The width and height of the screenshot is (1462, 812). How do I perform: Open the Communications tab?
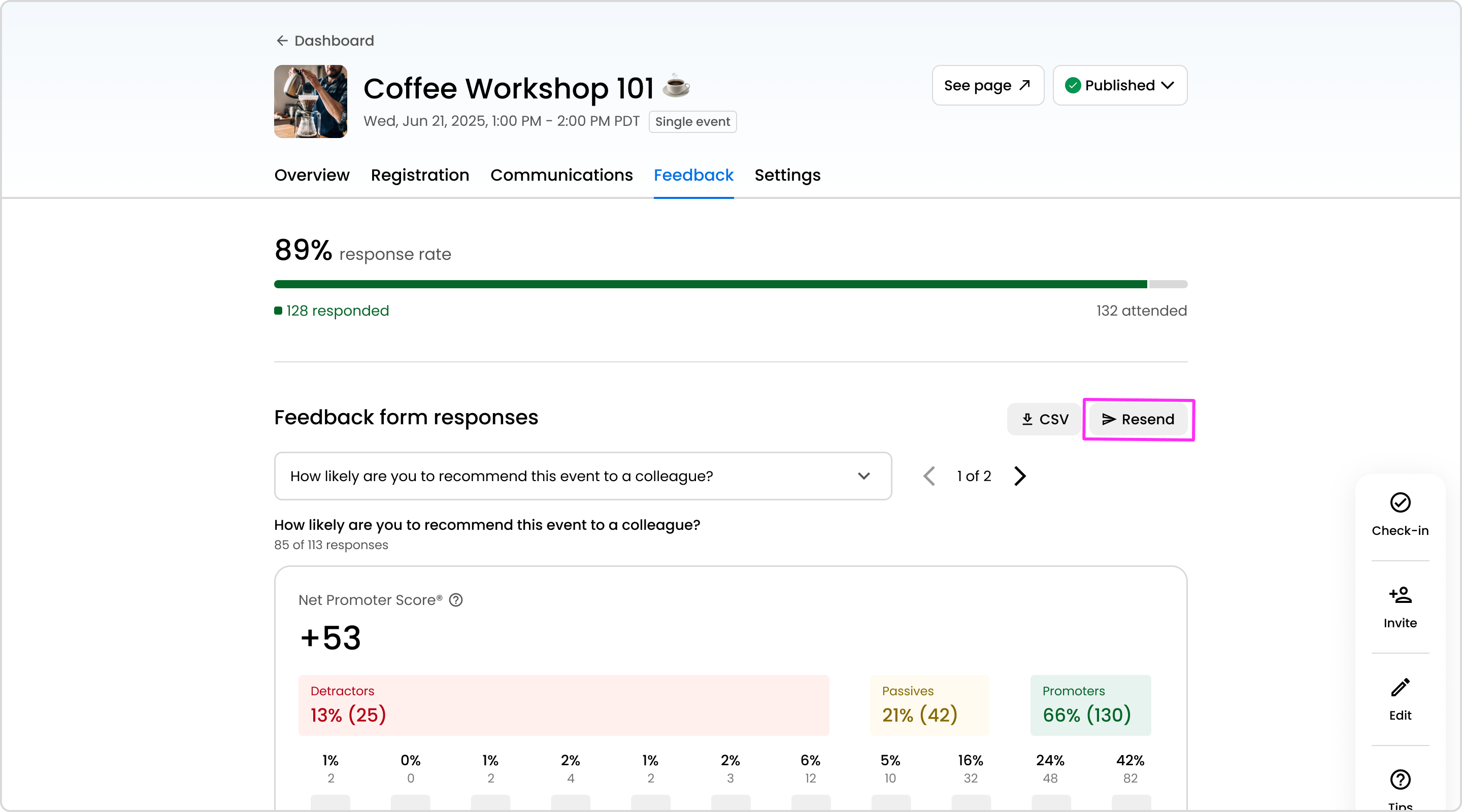561,175
